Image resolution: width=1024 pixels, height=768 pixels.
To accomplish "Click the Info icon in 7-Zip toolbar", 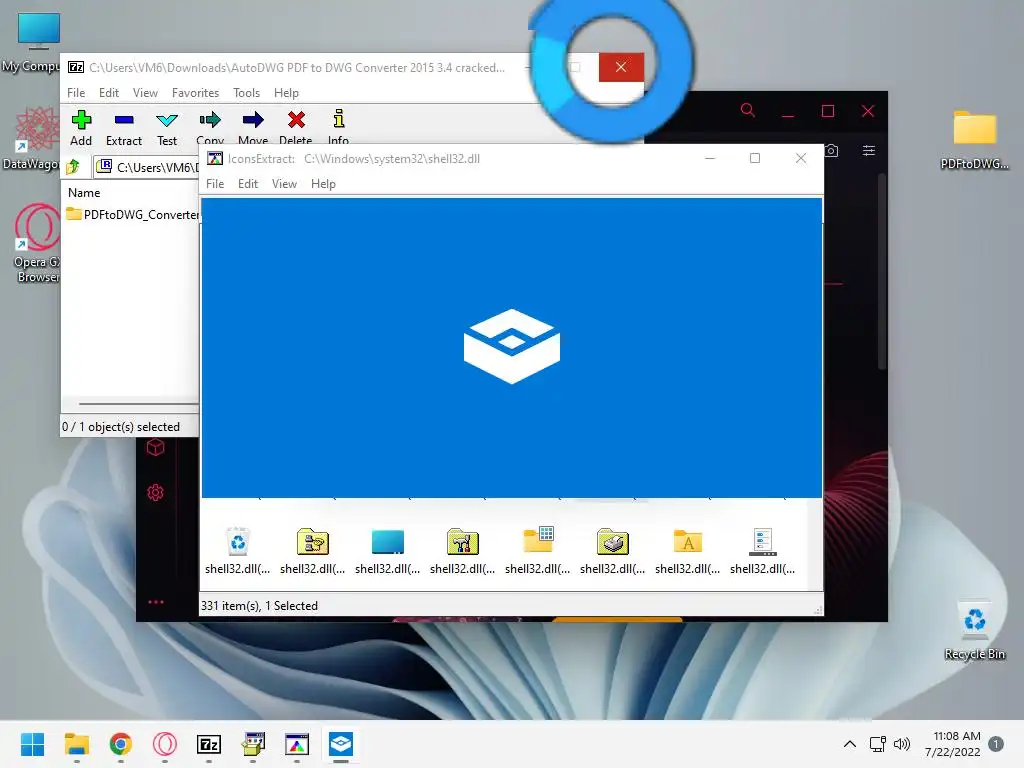I will [338, 127].
